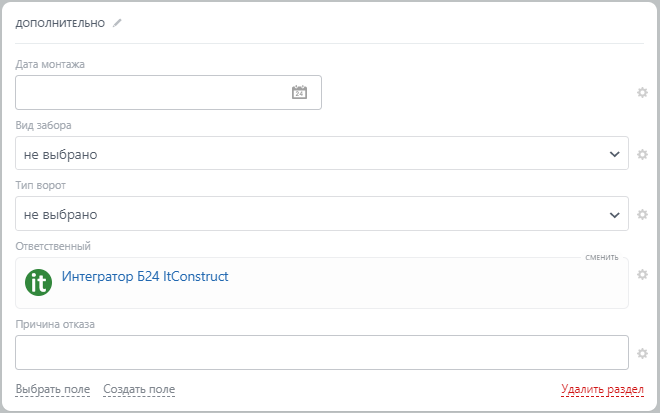Open settings gear for Тип ворот field
The image size is (660, 413).
click(x=643, y=214)
